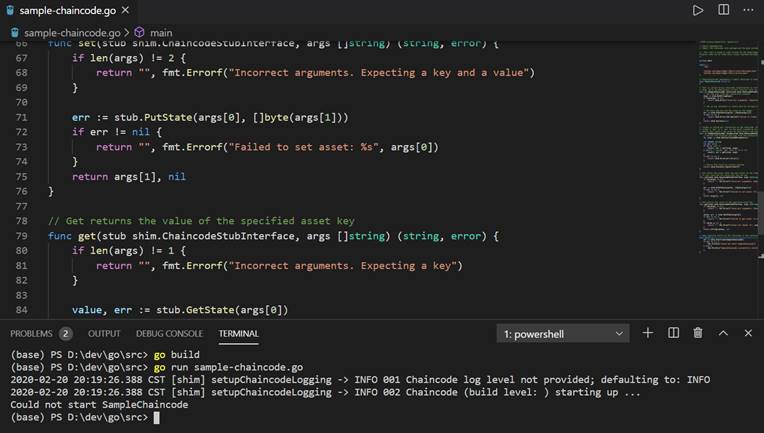Switch to the PROBLEMS tab
The height and width of the screenshot is (433, 764).
(40, 333)
